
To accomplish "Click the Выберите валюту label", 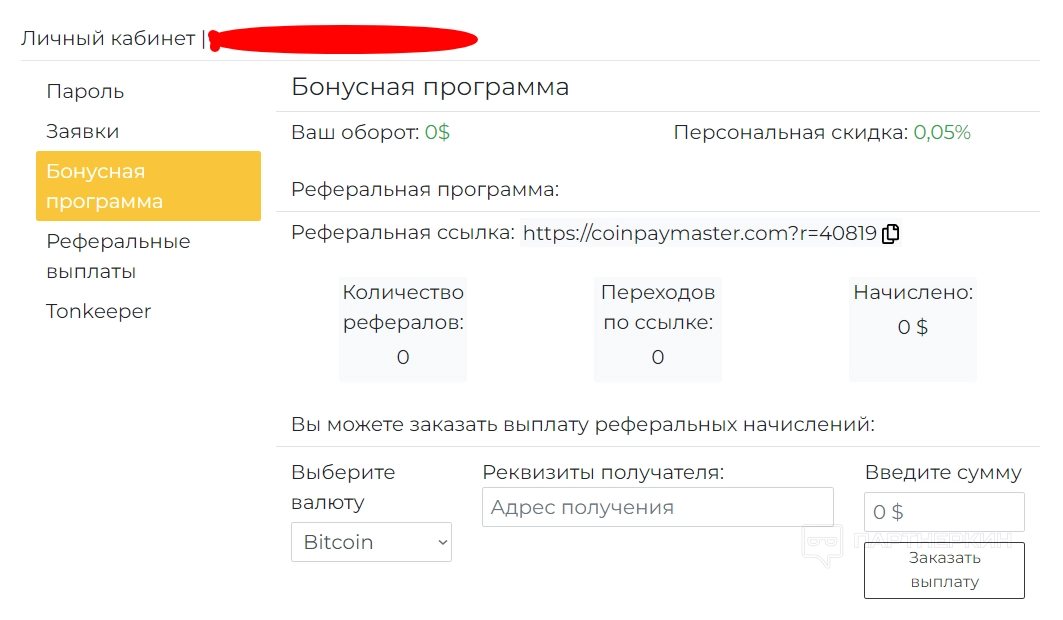I will (343, 487).
